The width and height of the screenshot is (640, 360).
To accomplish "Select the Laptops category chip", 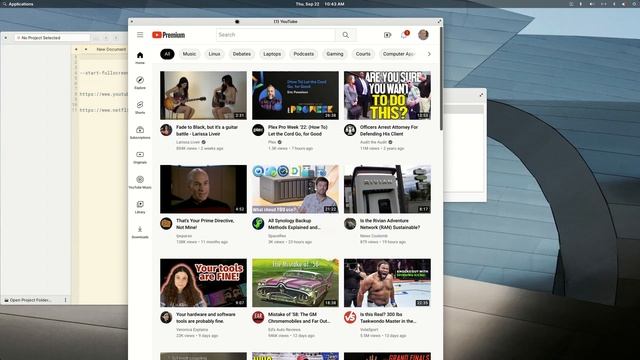I will (x=272, y=54).
